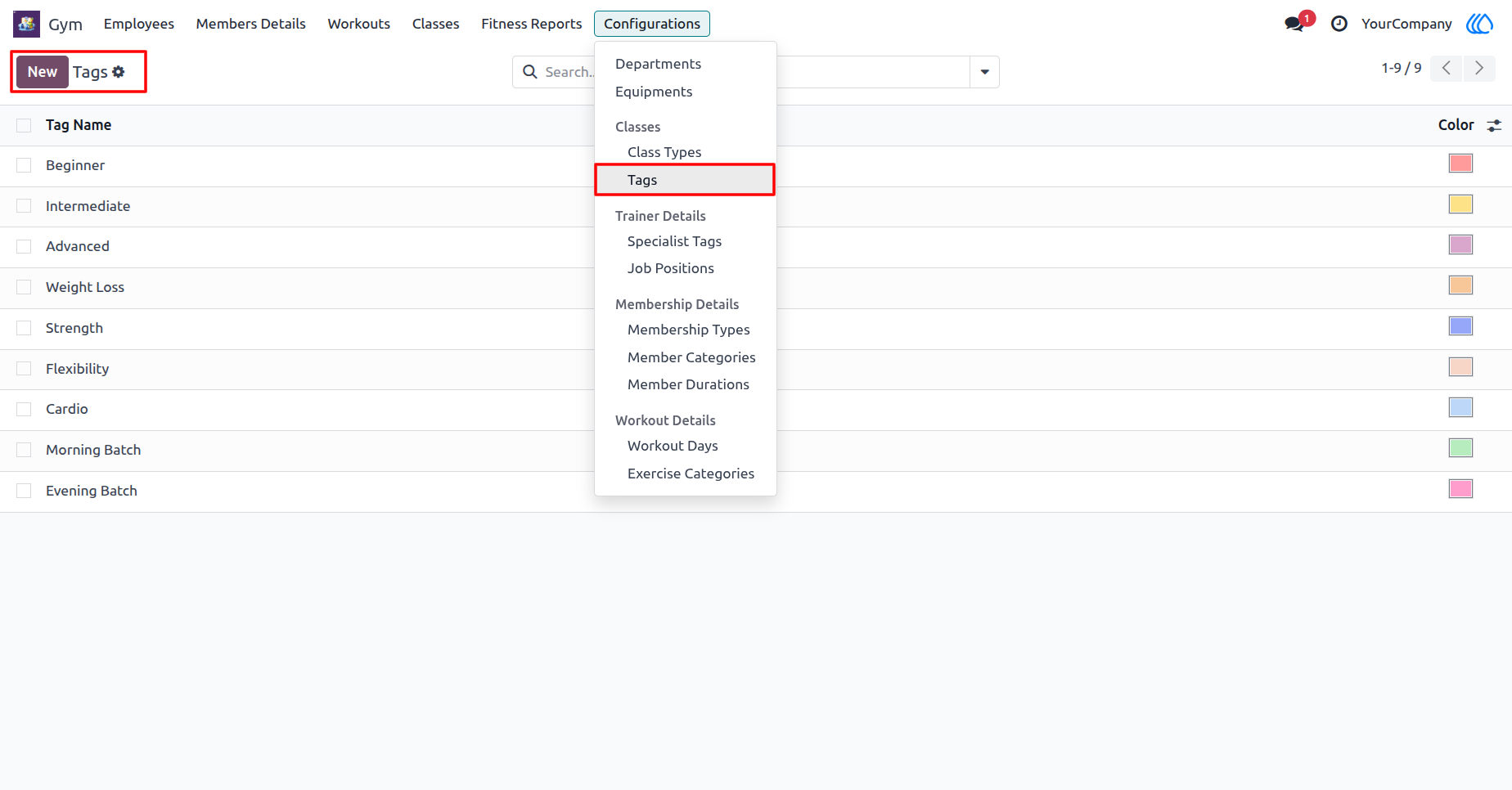Choose Tags in Configurations menu
This screenshot has height=790, width=1512.
point(686,180)
